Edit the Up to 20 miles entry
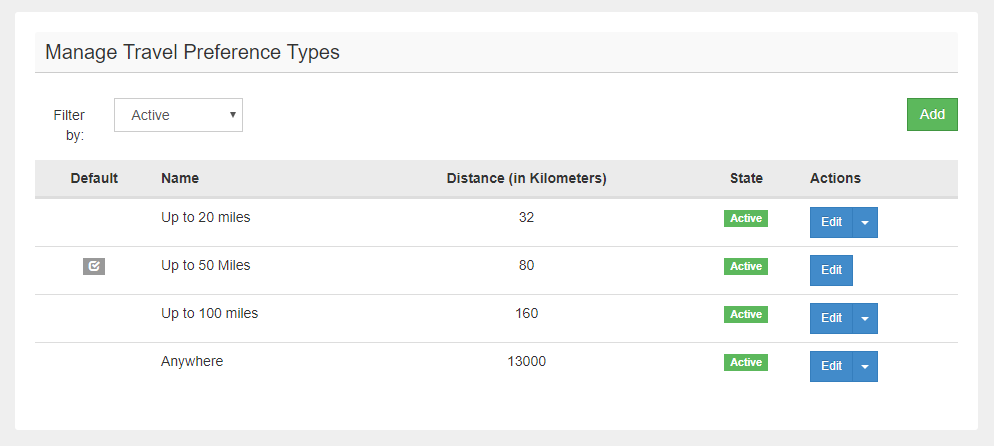The width and height of the screenshot is (994, 446). 831,222
